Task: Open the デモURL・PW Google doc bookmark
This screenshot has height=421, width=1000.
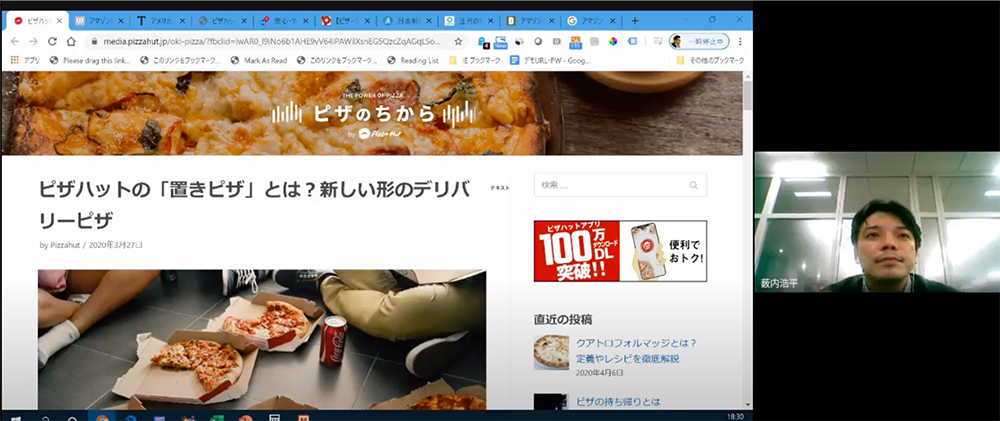Action: 550,61
